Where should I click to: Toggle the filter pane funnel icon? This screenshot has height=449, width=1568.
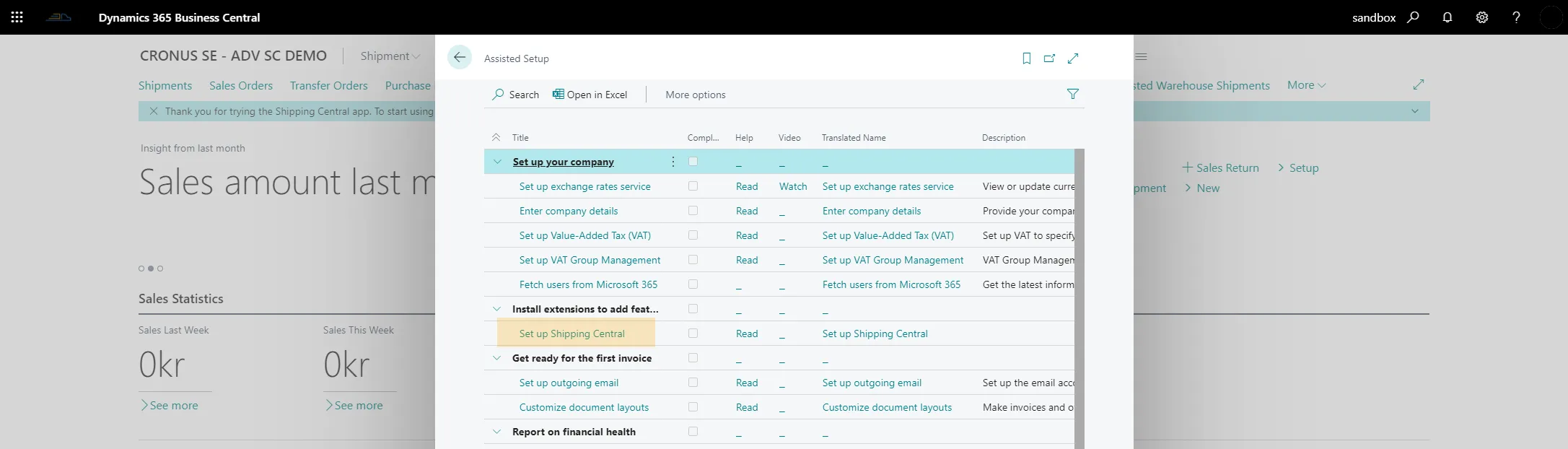[1073, 94]
